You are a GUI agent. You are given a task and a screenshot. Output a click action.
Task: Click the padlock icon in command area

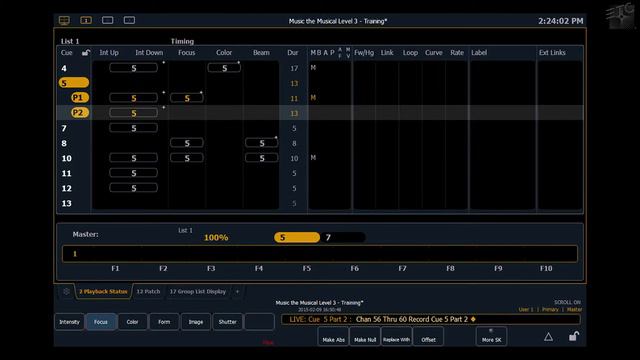coord(574,336)
